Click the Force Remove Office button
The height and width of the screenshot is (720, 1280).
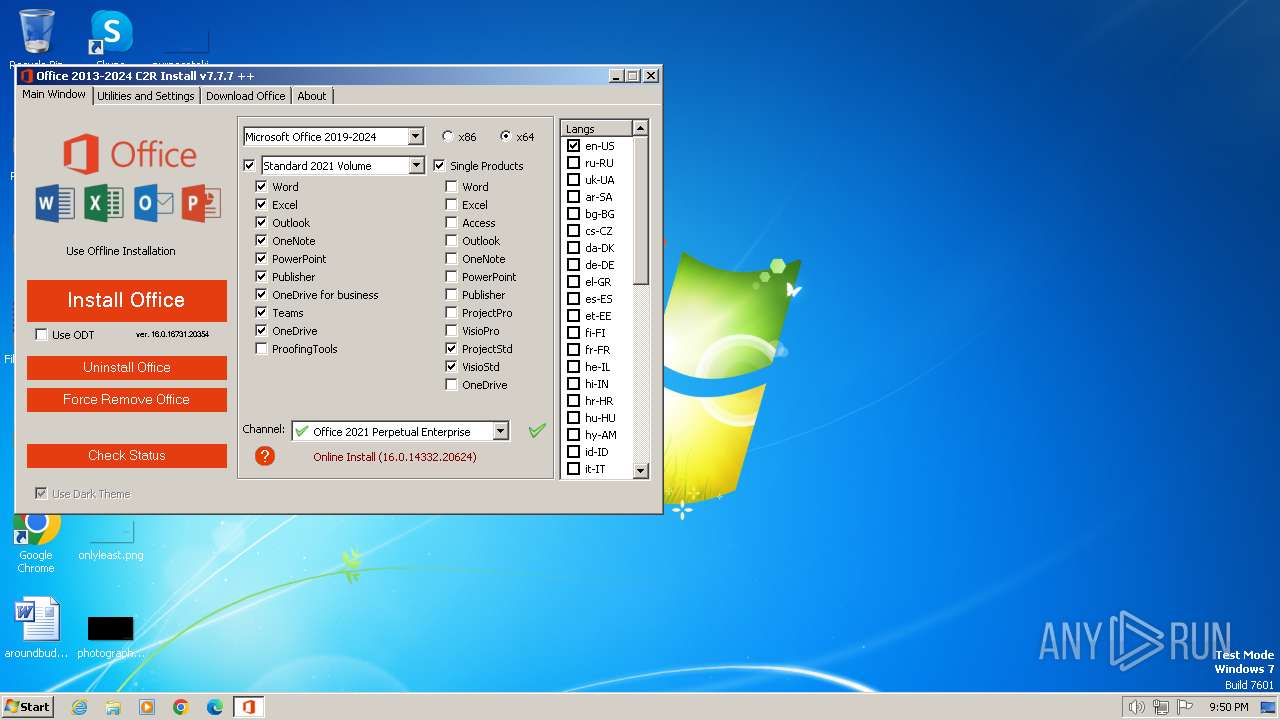(x=127, y=399)
